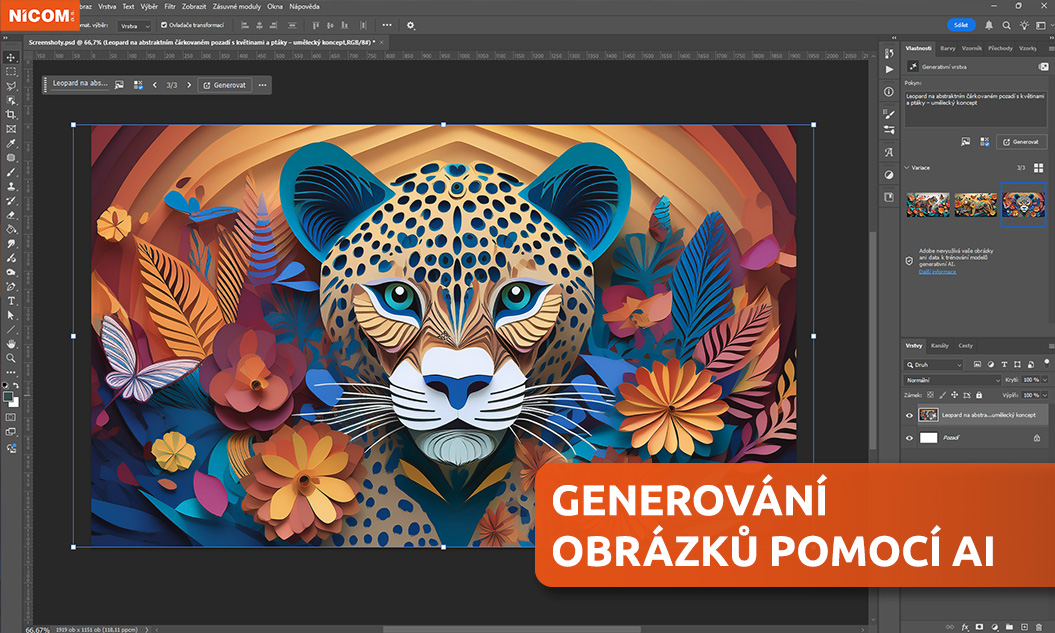
Task: Toggle the Ovladače transformací checkbox
Action: [x=164, y=25]
